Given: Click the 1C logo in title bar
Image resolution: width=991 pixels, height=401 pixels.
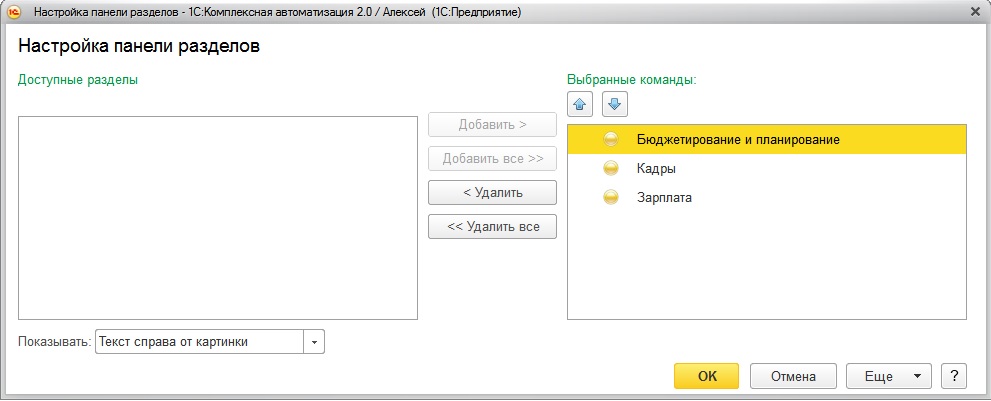Looking at the screenshot, I should pos(14,11).
